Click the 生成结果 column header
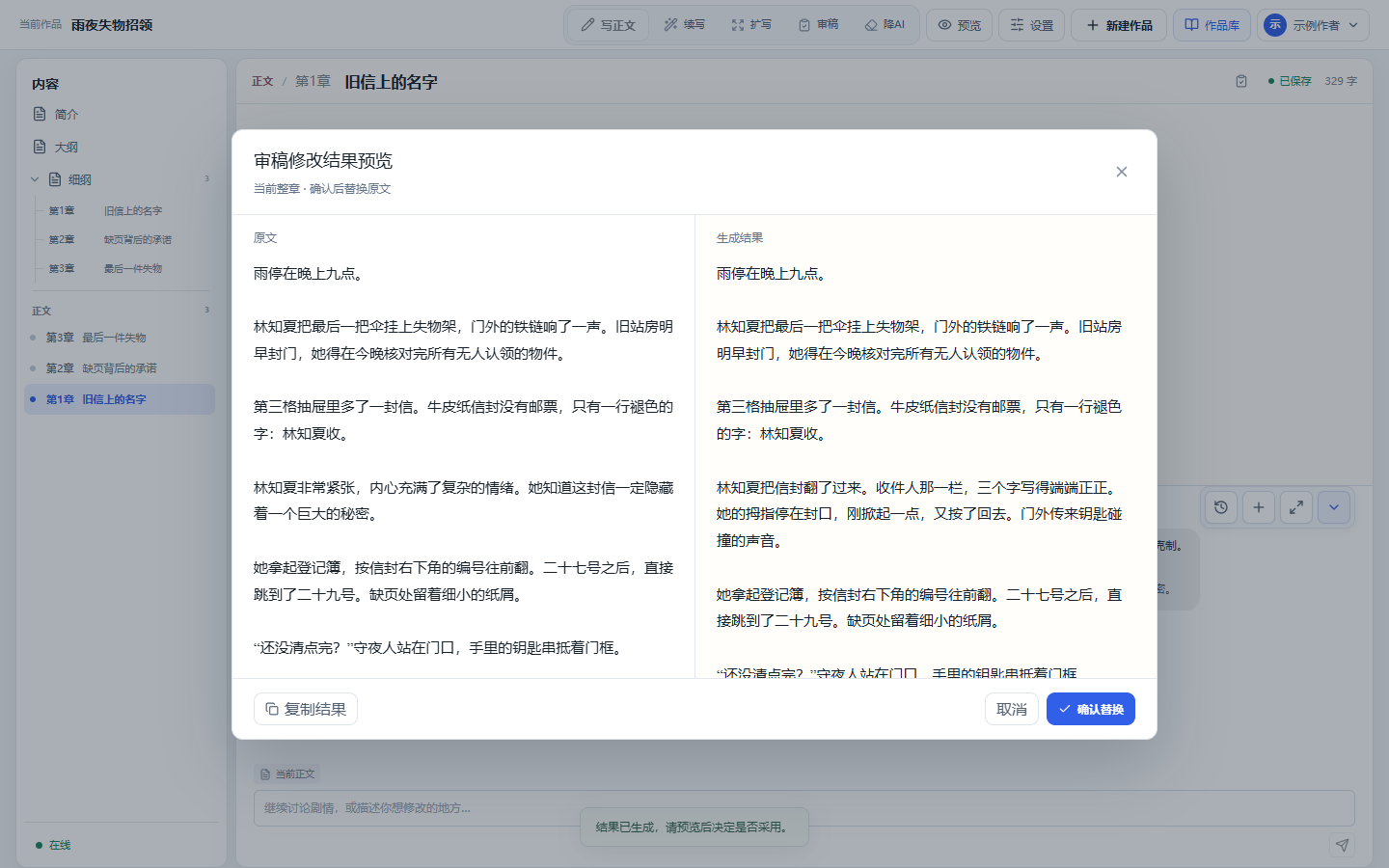The width and height of the screenshot is (1389, 868). 740,237
